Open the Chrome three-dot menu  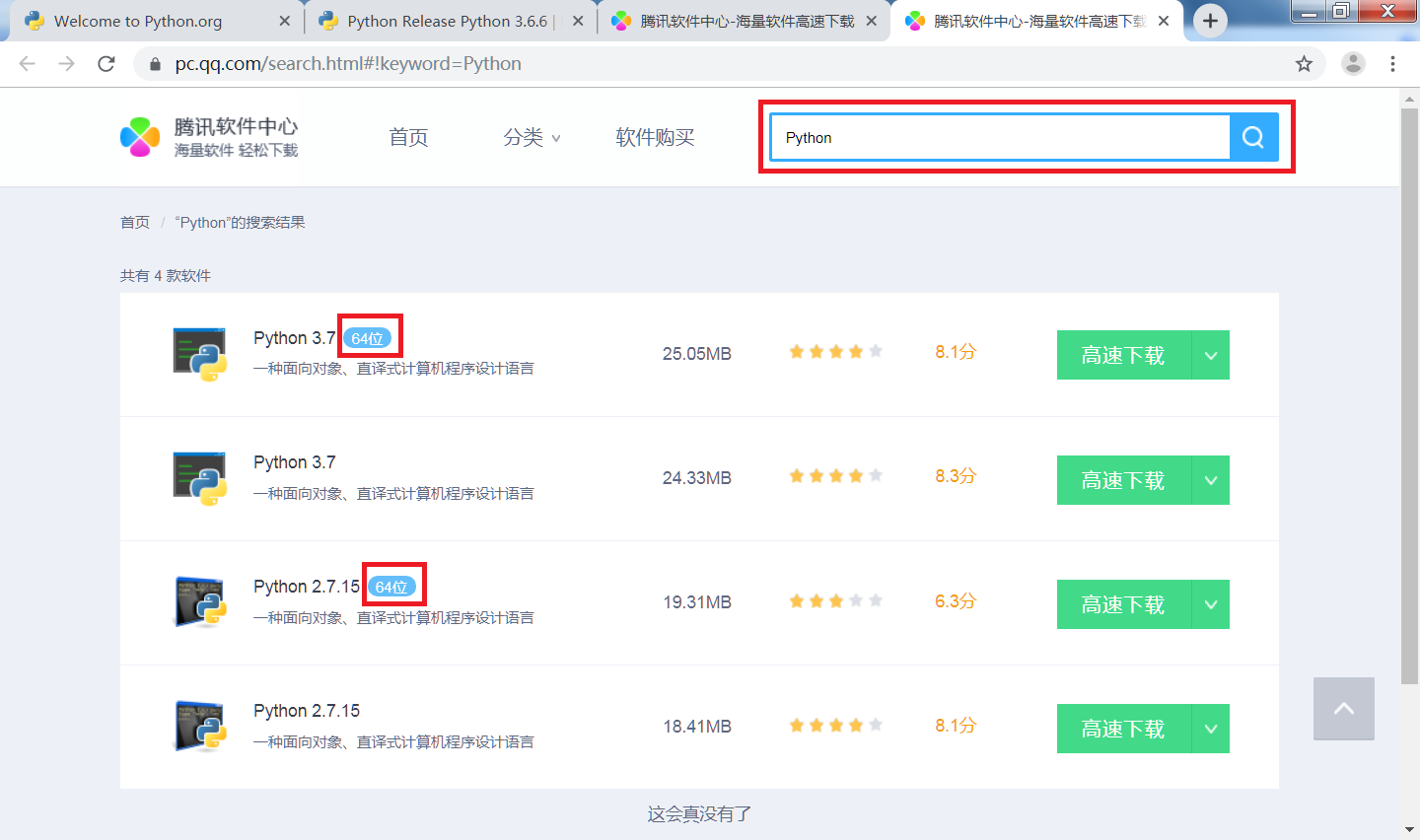pyautogui.click(x=1392, y=63)
